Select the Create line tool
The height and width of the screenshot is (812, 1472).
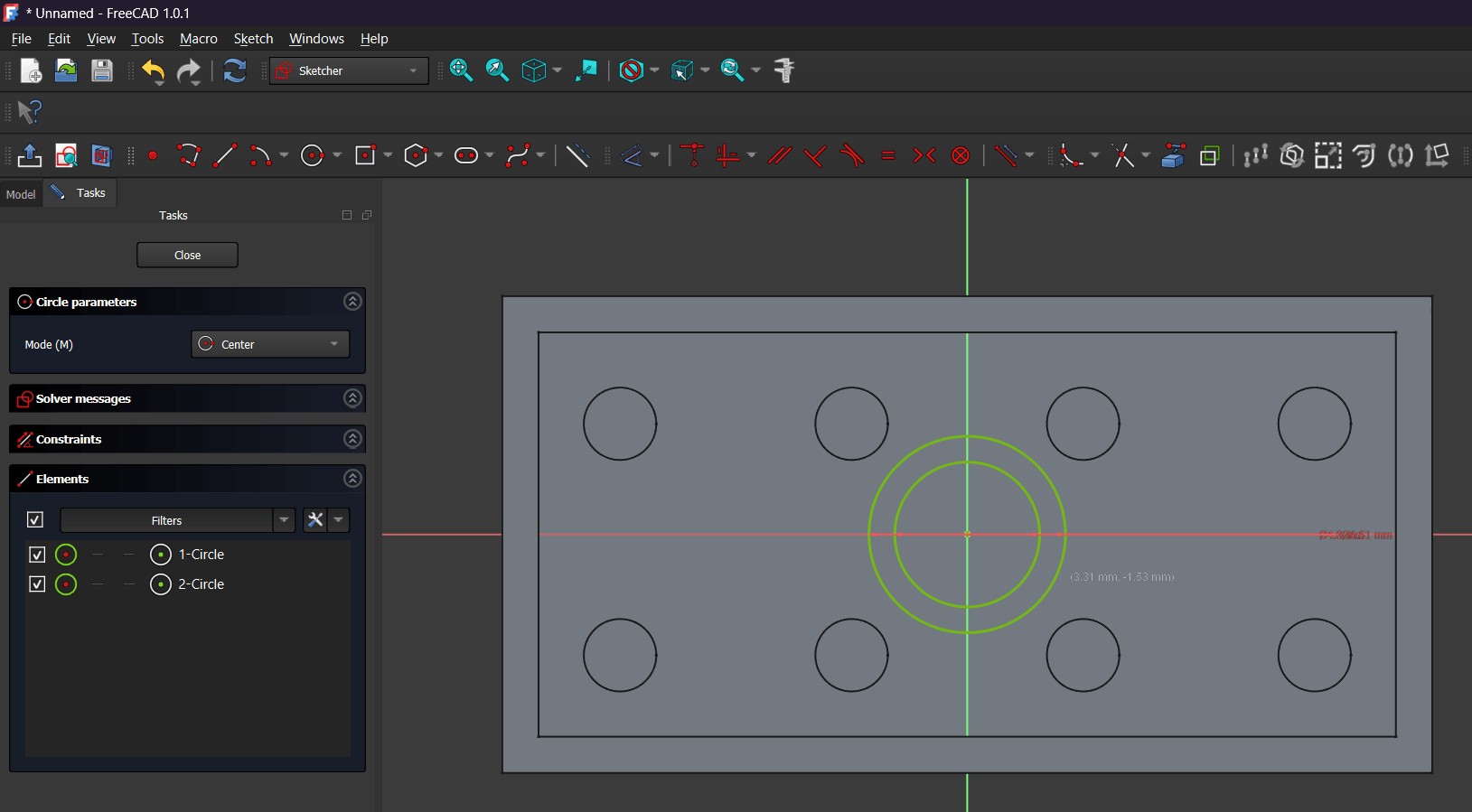point(225,156)
